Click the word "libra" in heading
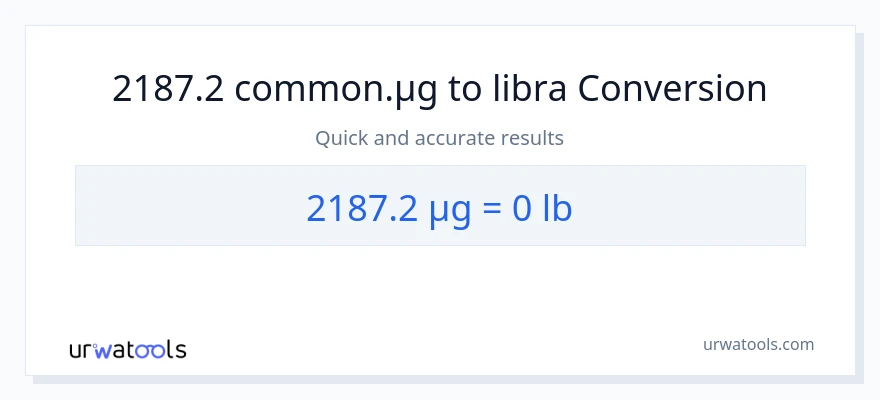Viewport: 880px width, 400px height. 531,89
